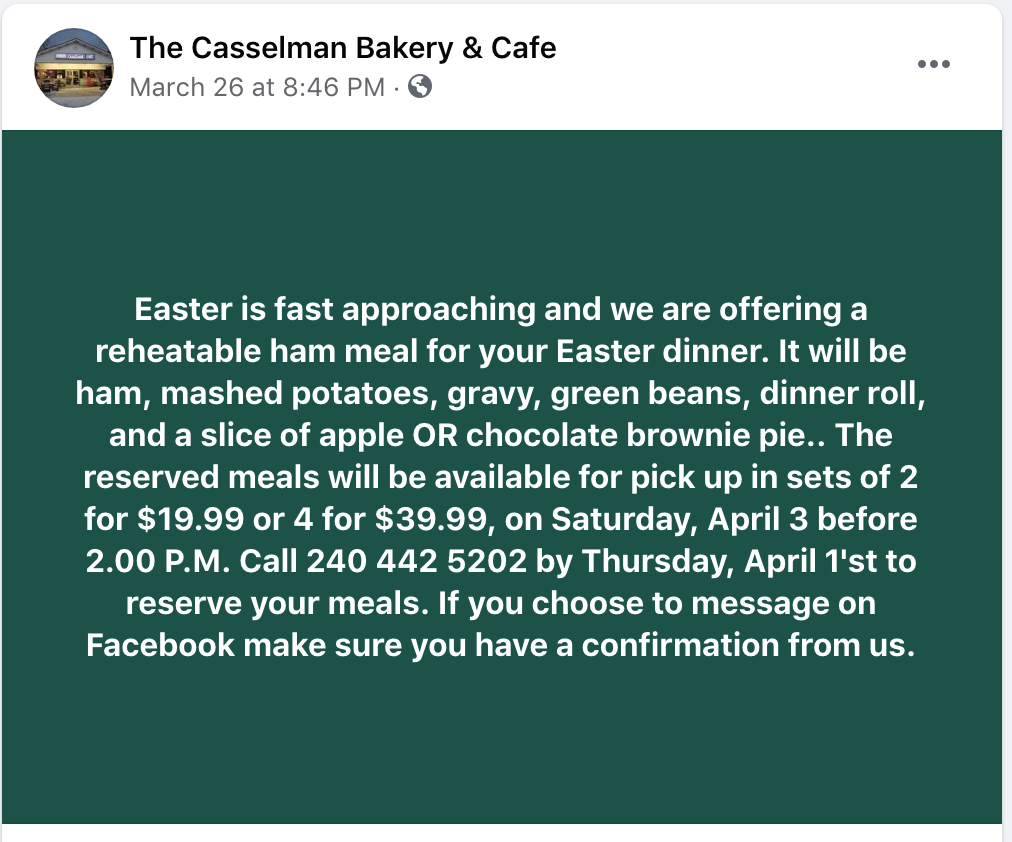Click the 2.00 P.M. pickup time text
Image resolution: width=1012 pixels, height=842 pixels.
pyautogui.click(x=157, y=561)
